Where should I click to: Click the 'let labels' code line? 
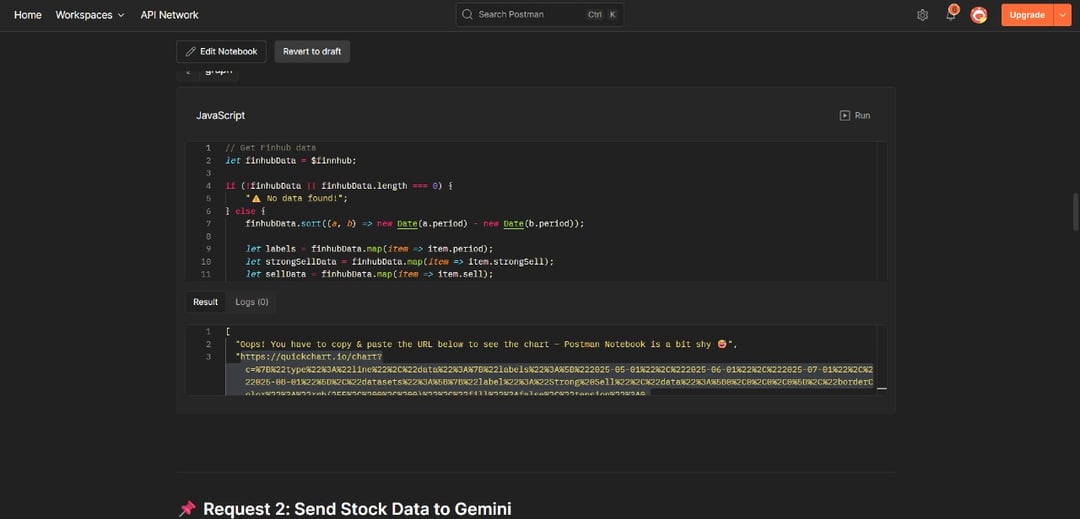coord(369,248)
